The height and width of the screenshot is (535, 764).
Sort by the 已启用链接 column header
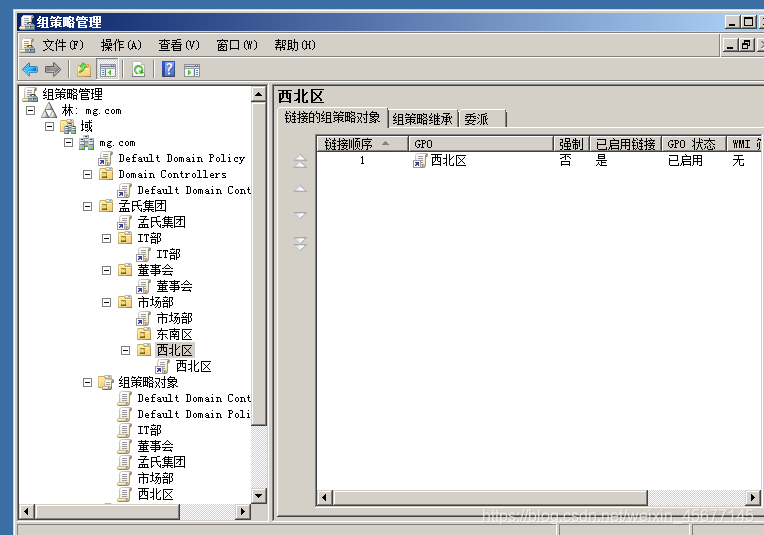[626, 144]
